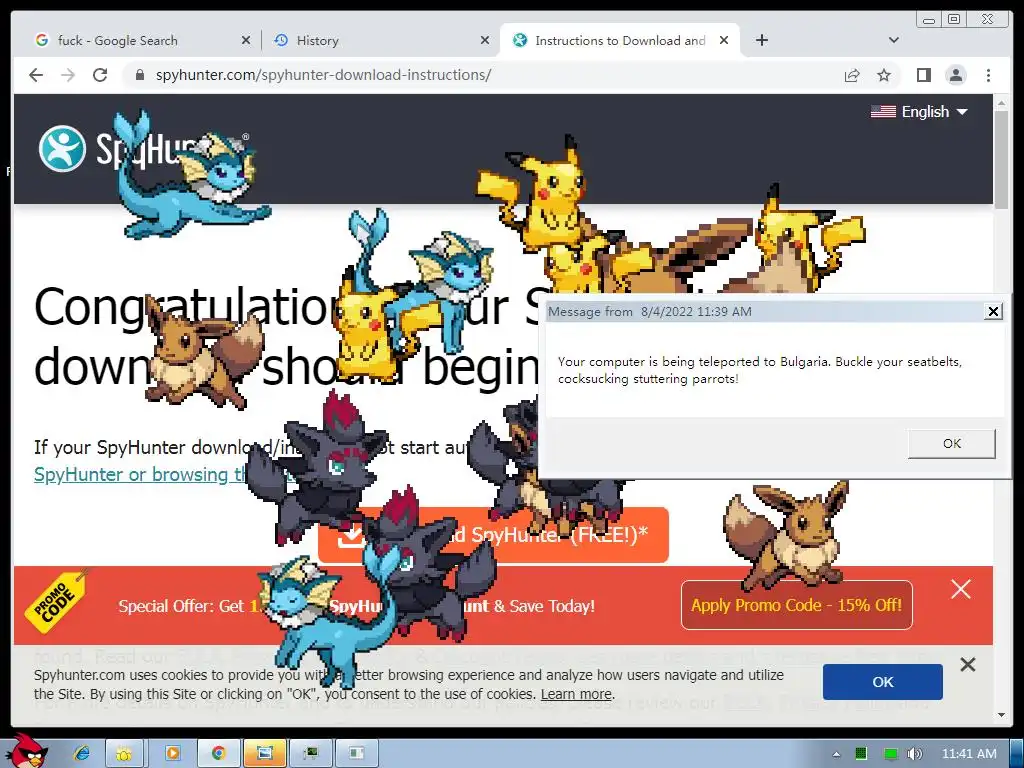
Task: Open the Chrome profile avatar menu
Action: click(956, 75)
